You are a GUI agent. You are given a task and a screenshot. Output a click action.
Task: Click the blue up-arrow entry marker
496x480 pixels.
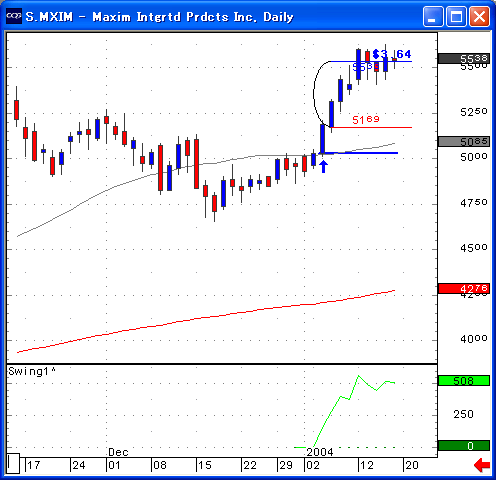coord(323,166)
